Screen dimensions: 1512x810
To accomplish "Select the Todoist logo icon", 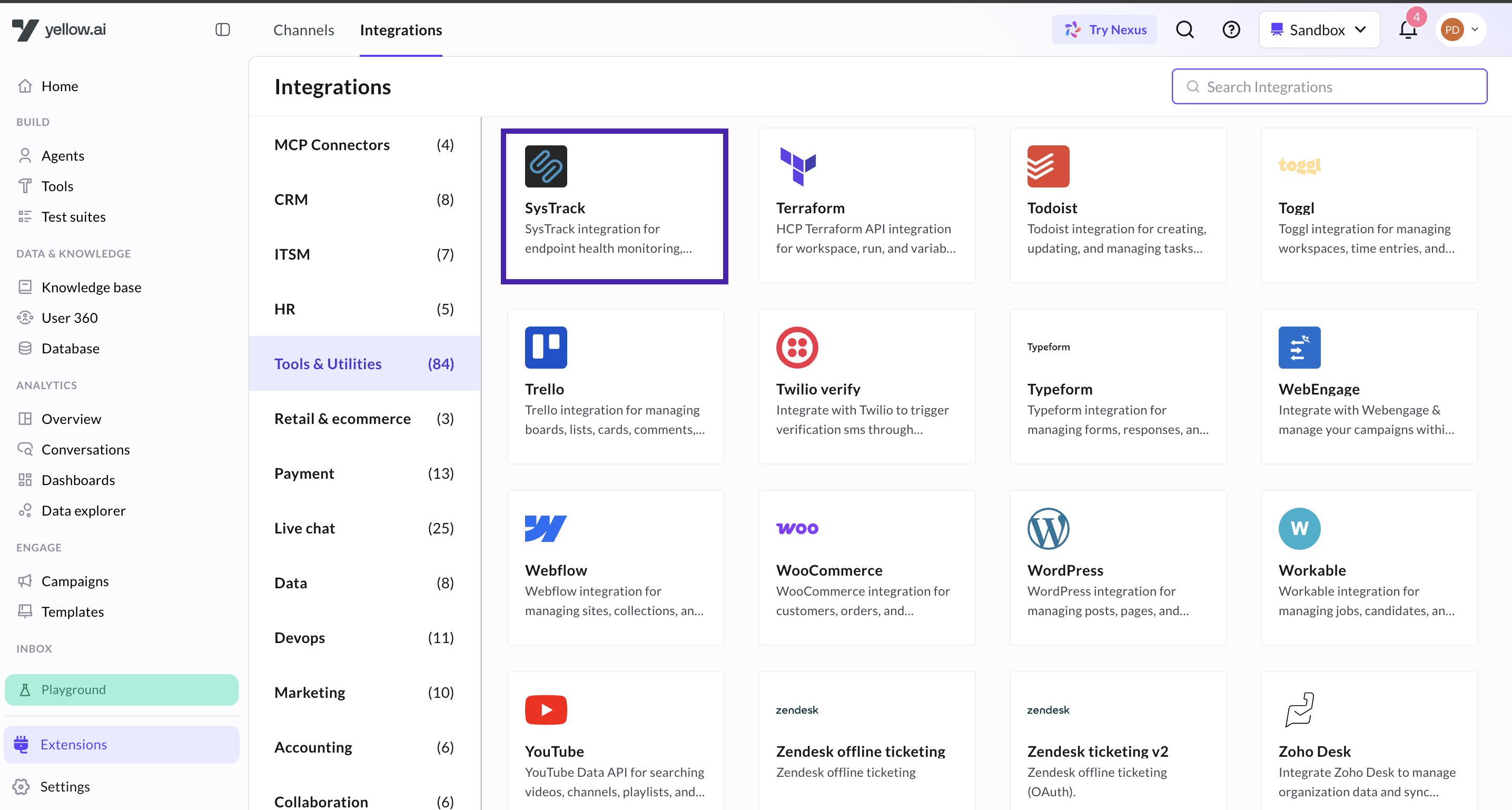I will click(1049, 166).
